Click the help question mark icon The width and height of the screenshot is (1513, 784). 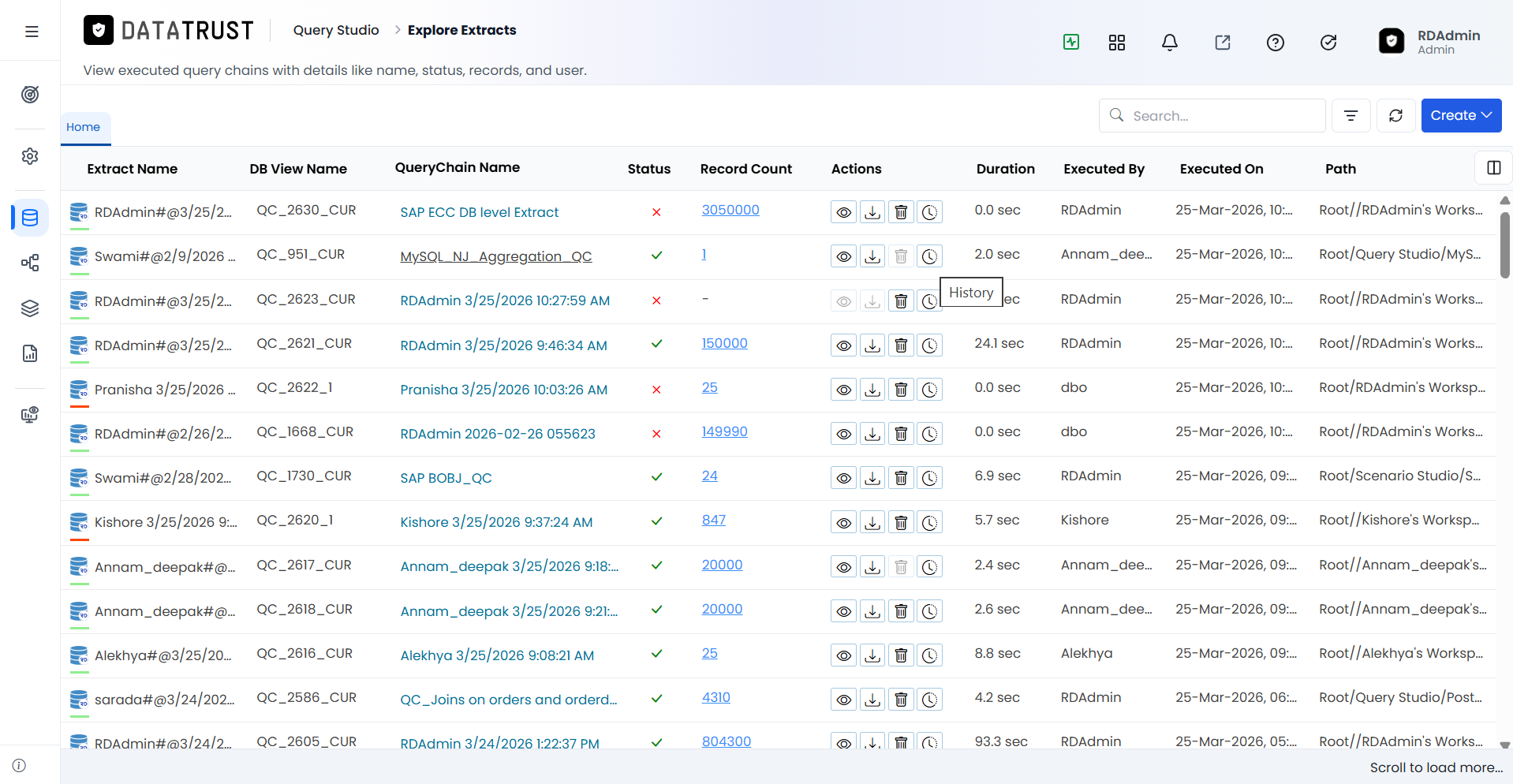pyautogui.click(x=1276, y=43)
